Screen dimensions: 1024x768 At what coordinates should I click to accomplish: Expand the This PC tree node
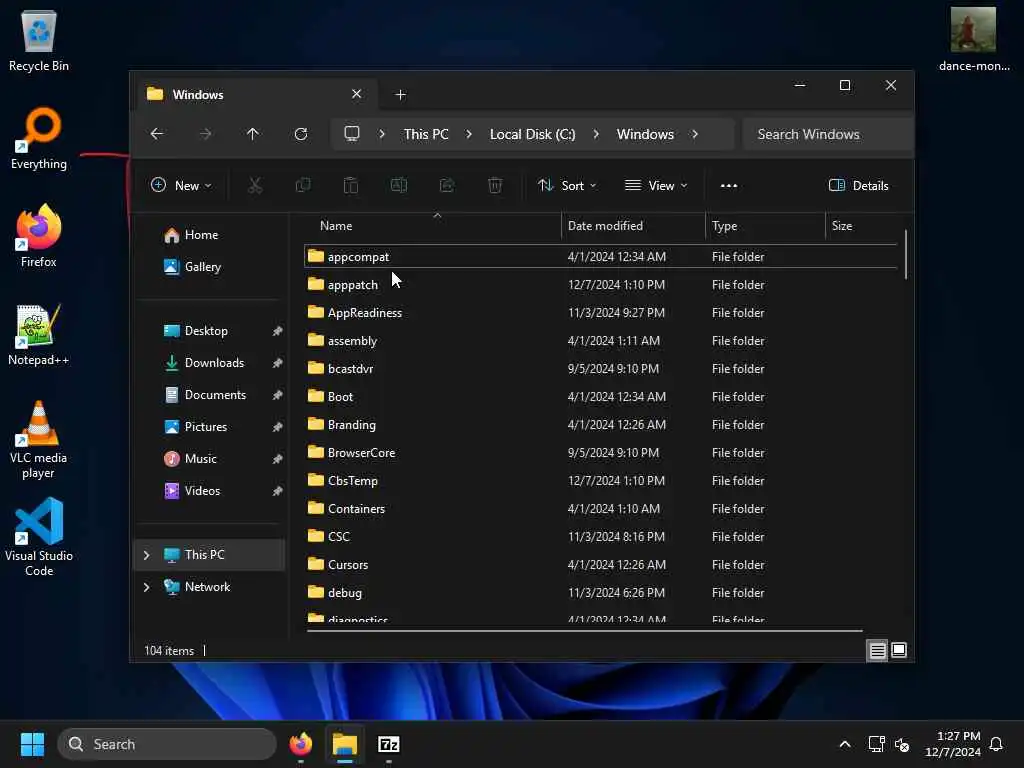point(146,555)
